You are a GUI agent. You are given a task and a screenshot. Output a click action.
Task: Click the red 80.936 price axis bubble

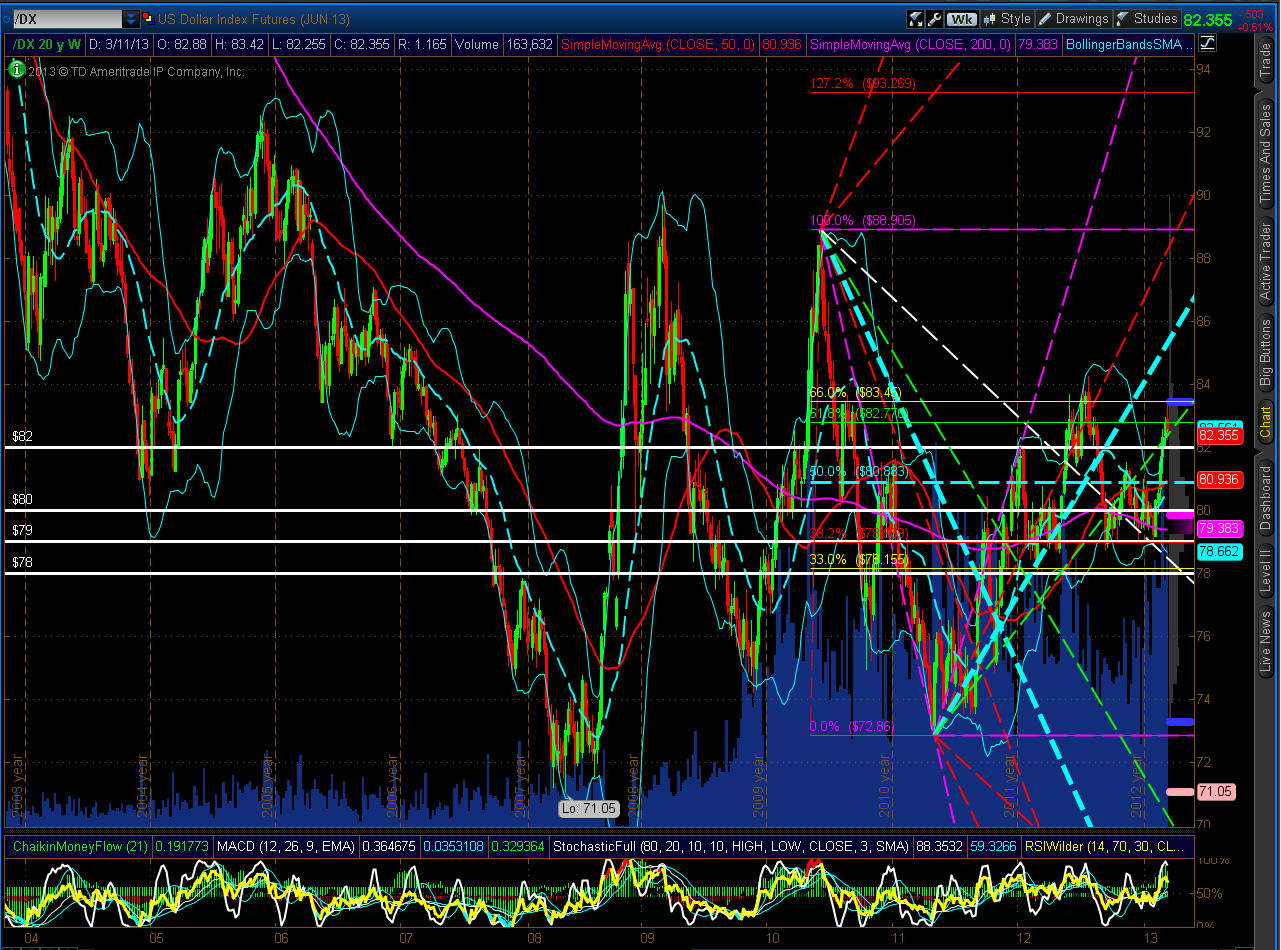tap(1219, 479)
